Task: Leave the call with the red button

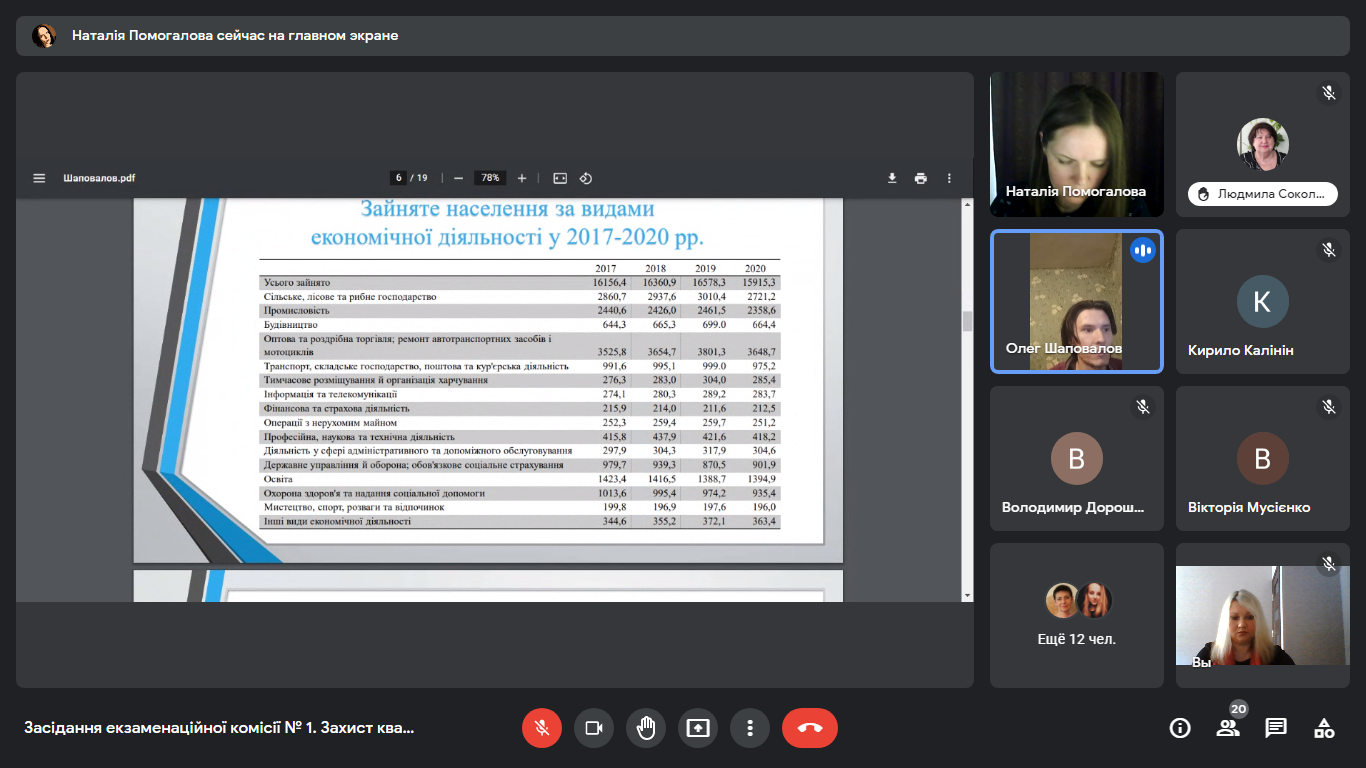Action: click(810, 728)
